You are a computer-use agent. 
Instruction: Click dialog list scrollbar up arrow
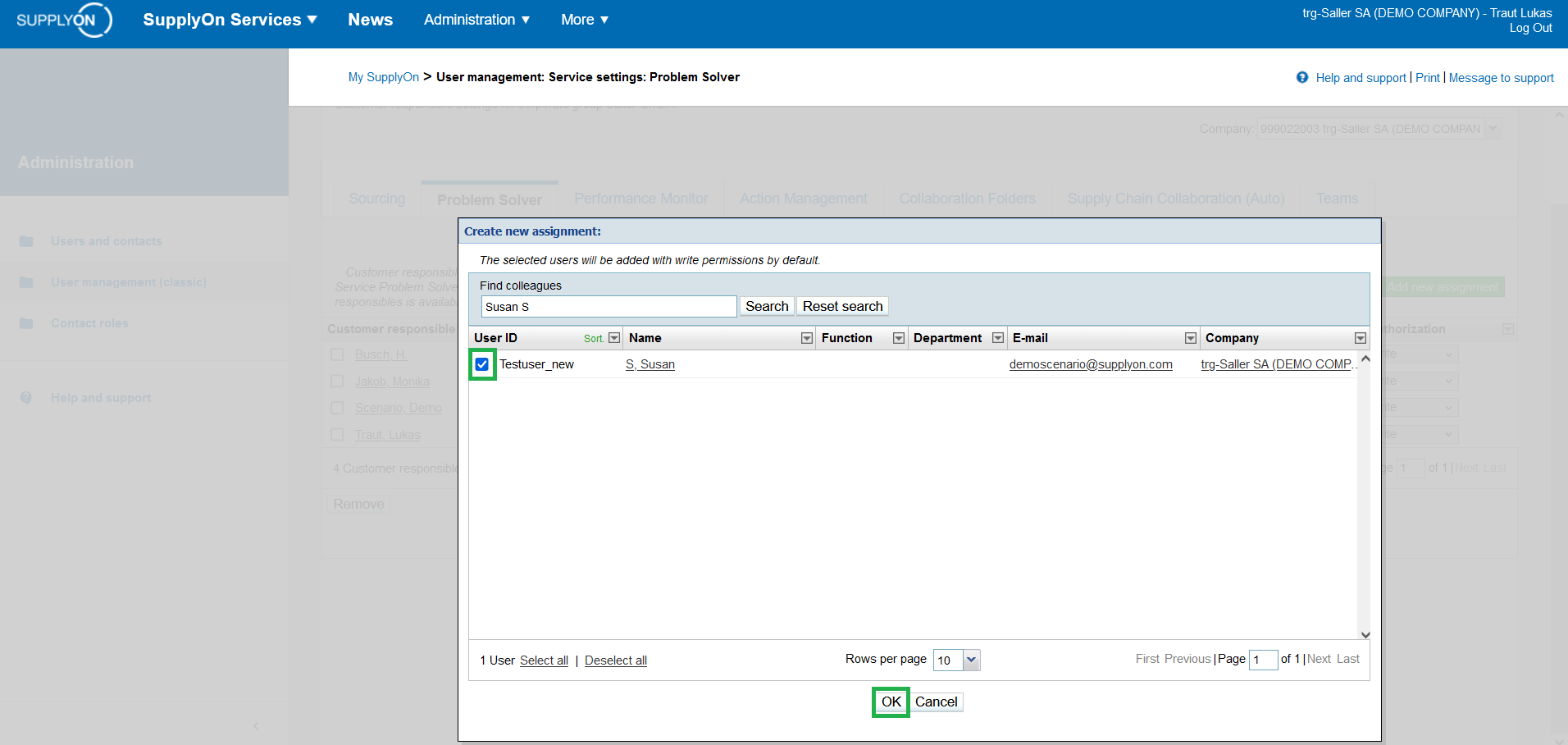(1365, 359)
